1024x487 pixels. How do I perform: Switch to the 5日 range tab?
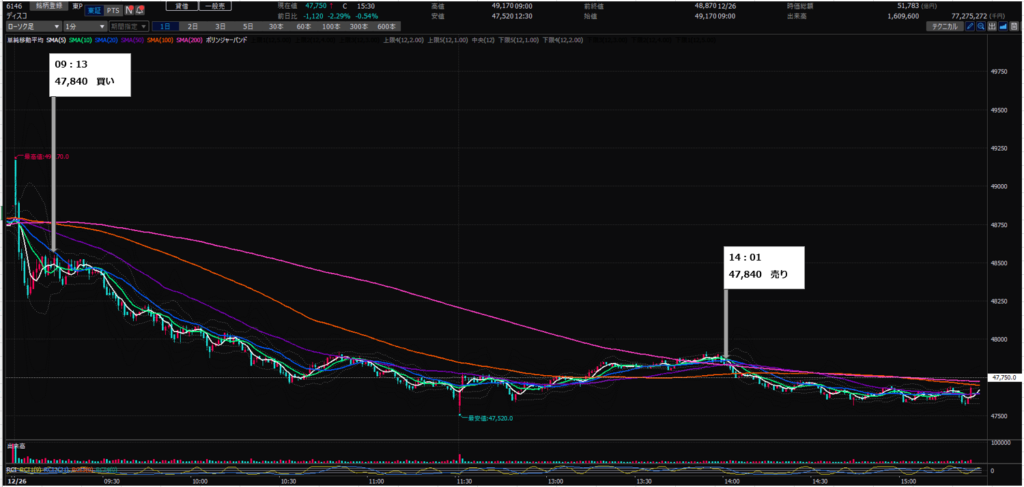(247, 26)
